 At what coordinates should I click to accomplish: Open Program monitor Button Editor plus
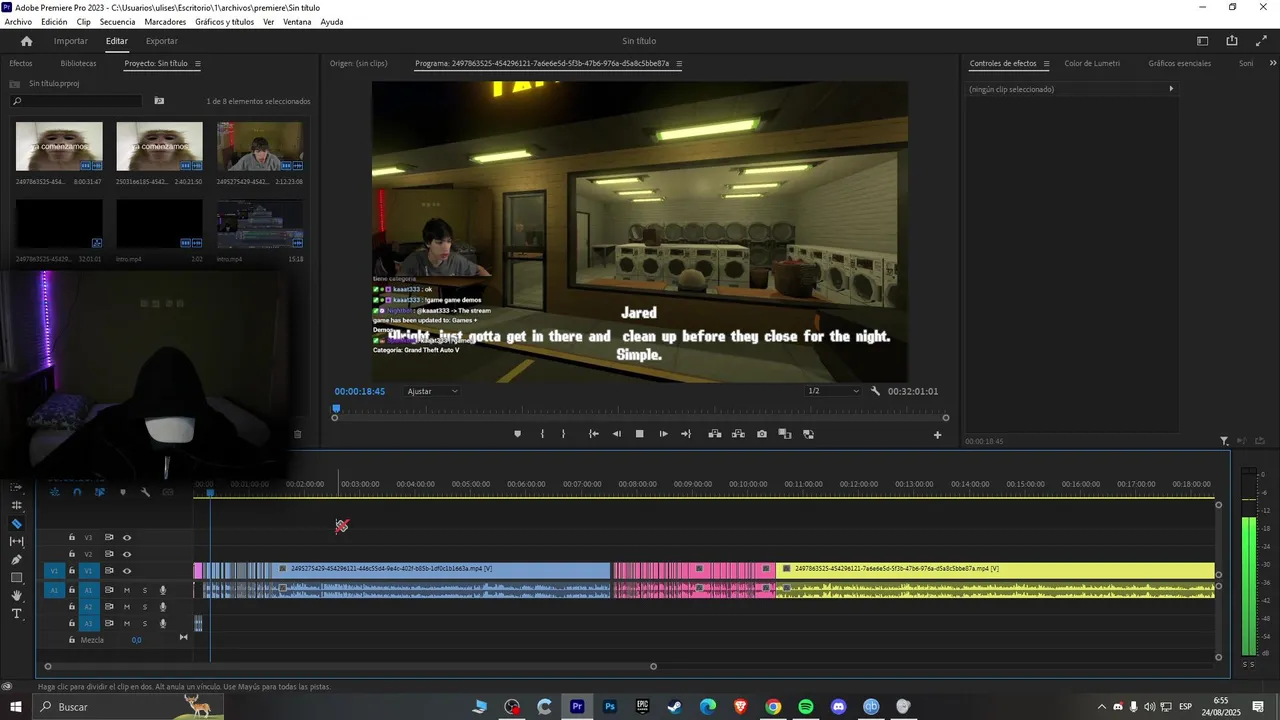(x=937, y=435)
